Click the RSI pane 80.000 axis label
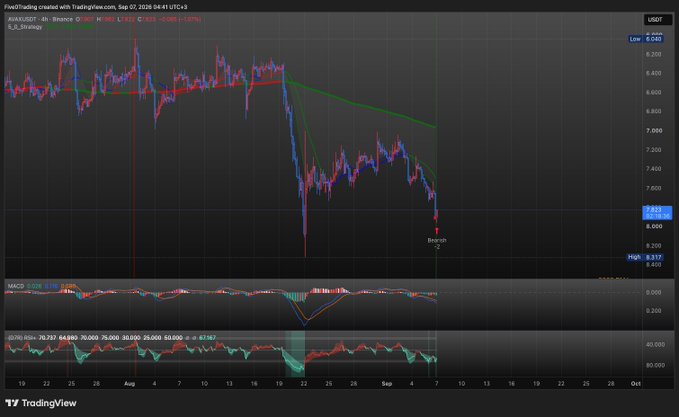The height and width of the screenshot is (417, 679). 655,365
